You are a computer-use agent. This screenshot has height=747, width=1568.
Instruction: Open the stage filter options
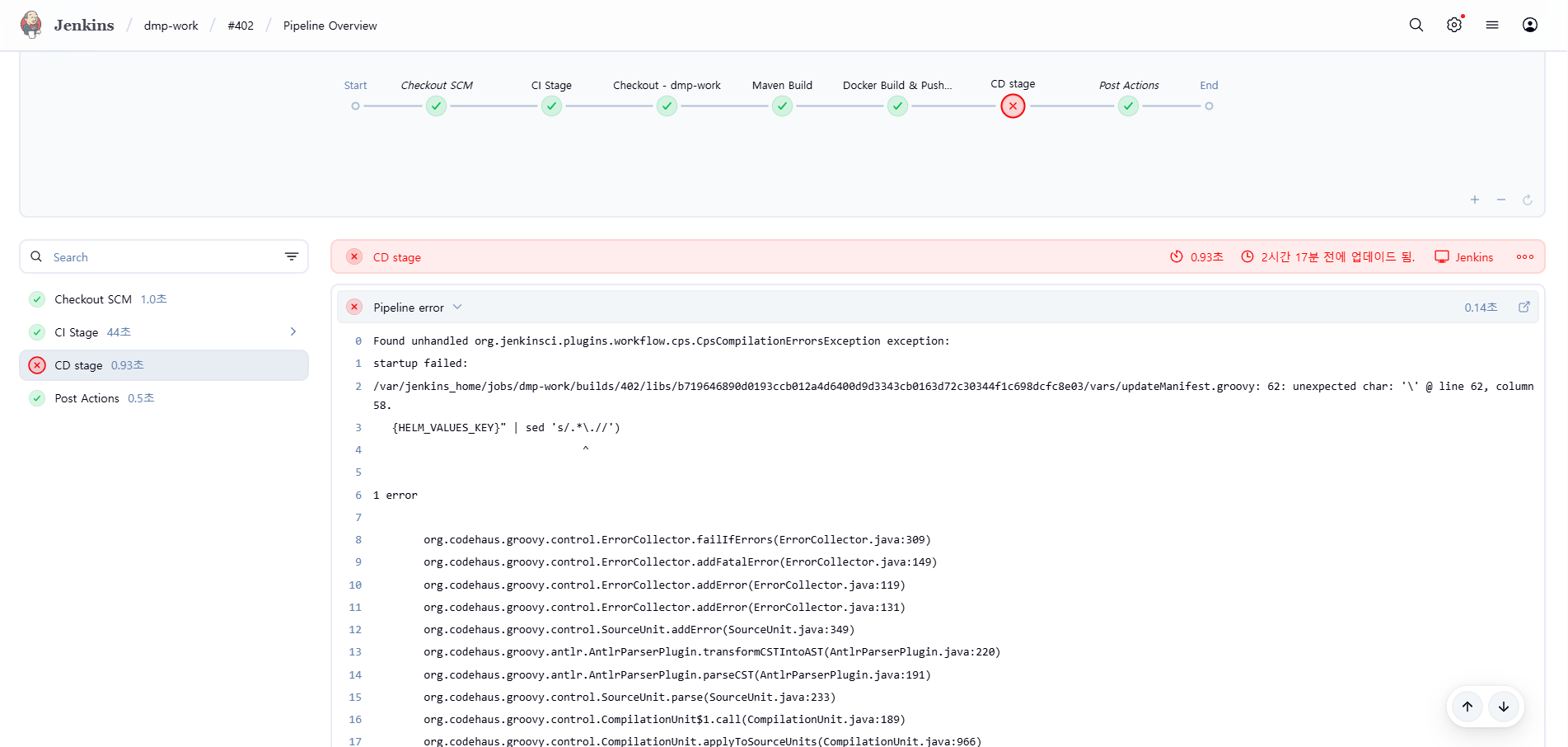(291, 256)
